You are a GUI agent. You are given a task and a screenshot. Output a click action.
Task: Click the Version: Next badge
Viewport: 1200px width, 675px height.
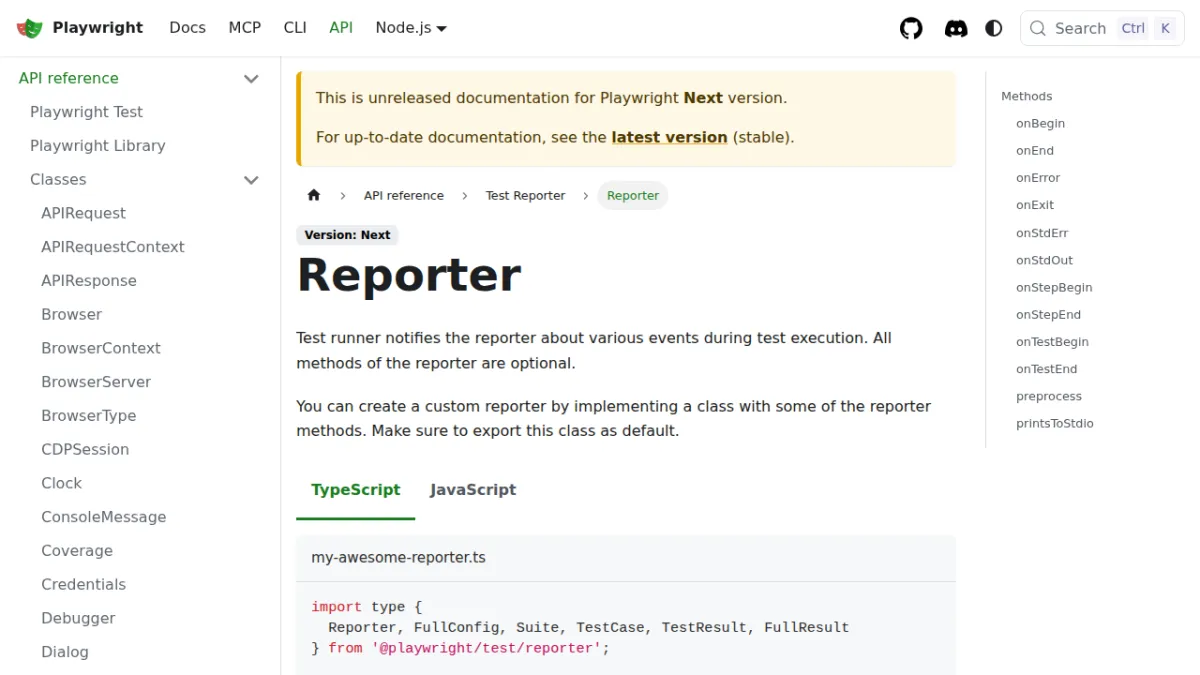coord(347,235)
